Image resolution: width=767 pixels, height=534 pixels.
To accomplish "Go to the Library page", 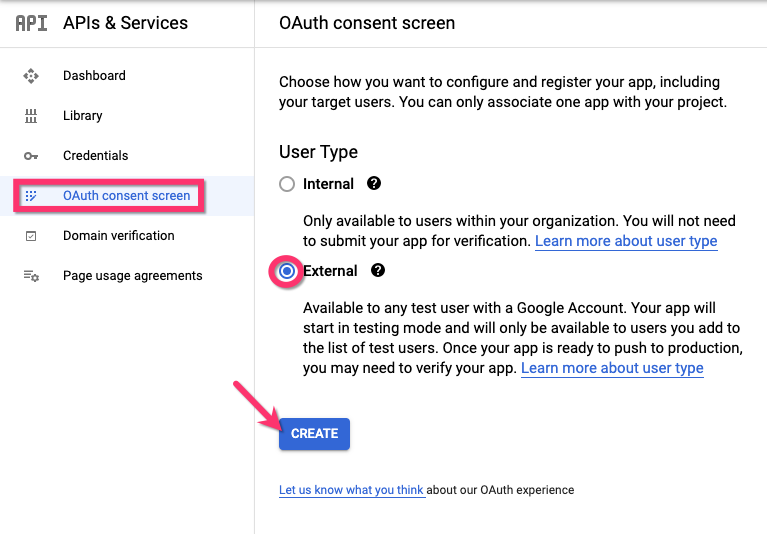I will [x=83, y=116].
